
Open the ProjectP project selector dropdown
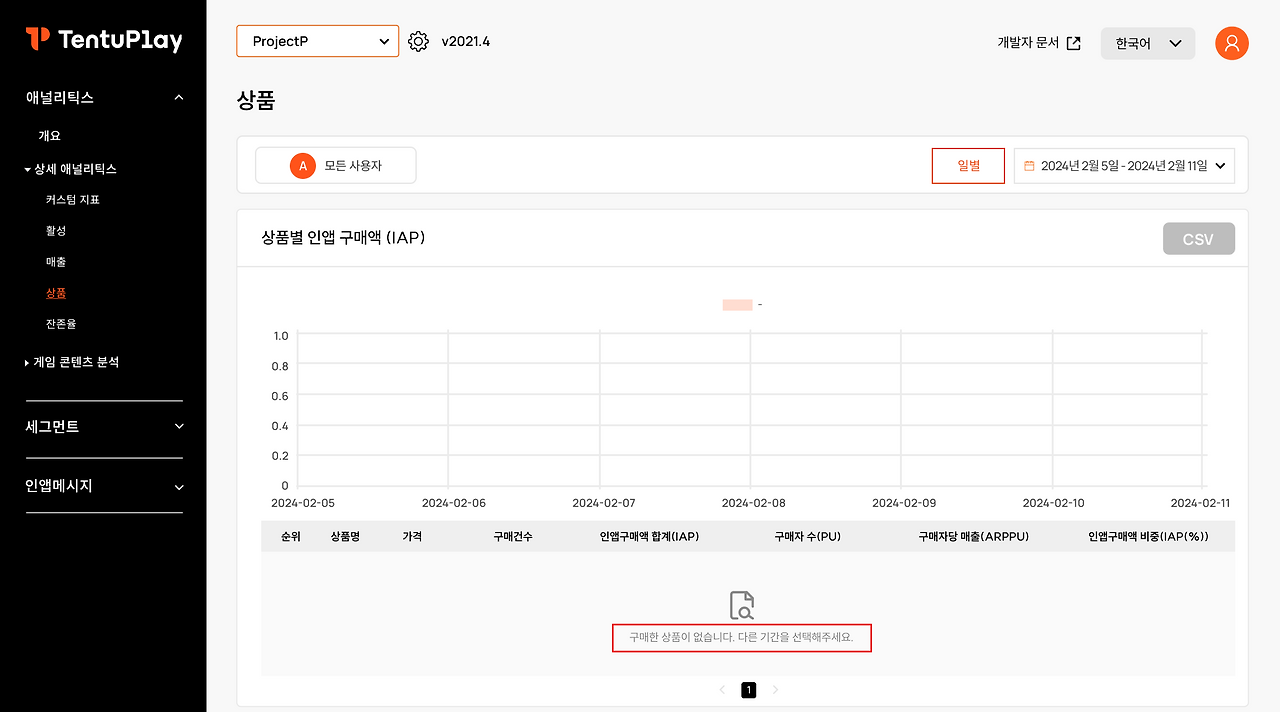tap(317, 41)
